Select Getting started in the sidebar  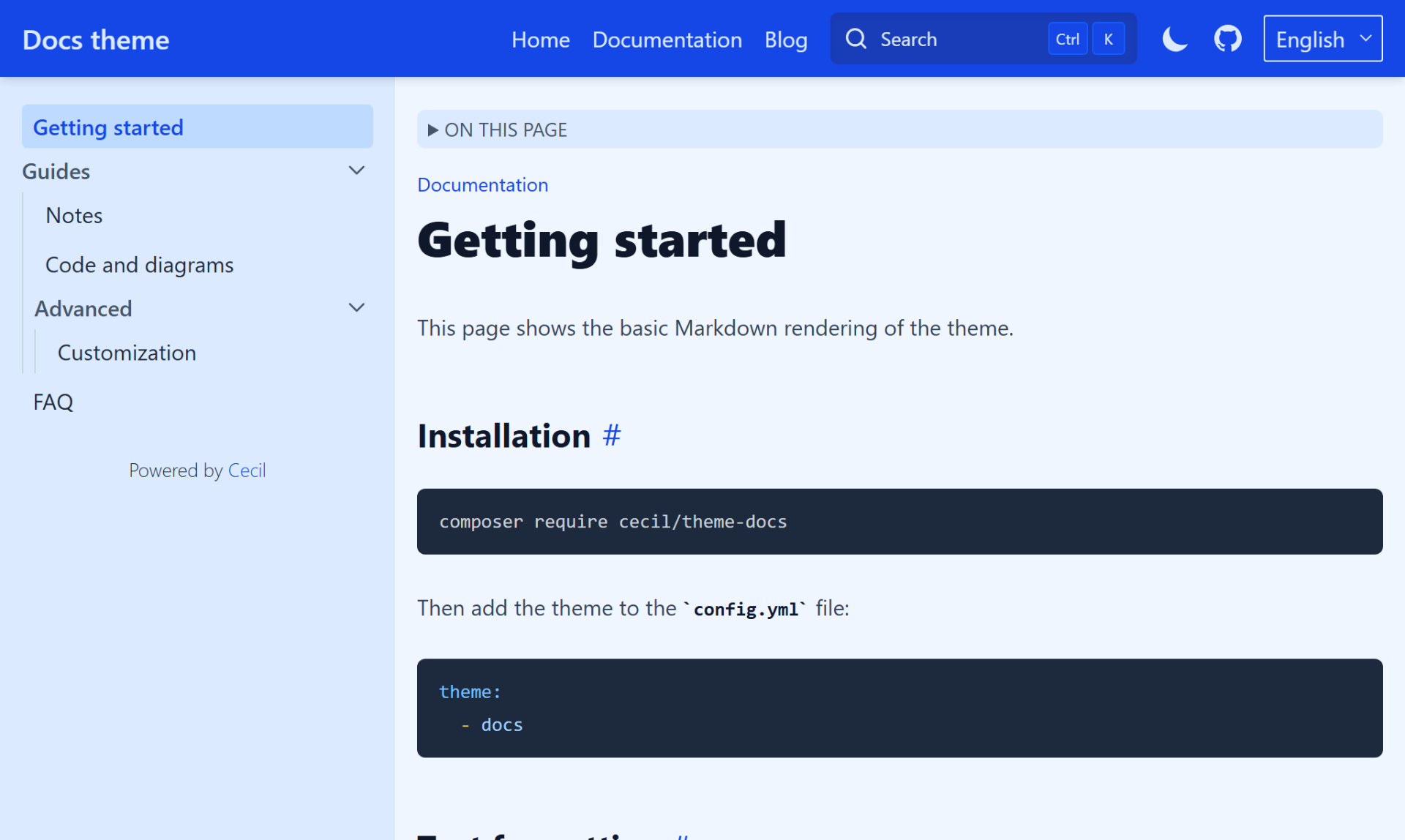pos(197,127)
